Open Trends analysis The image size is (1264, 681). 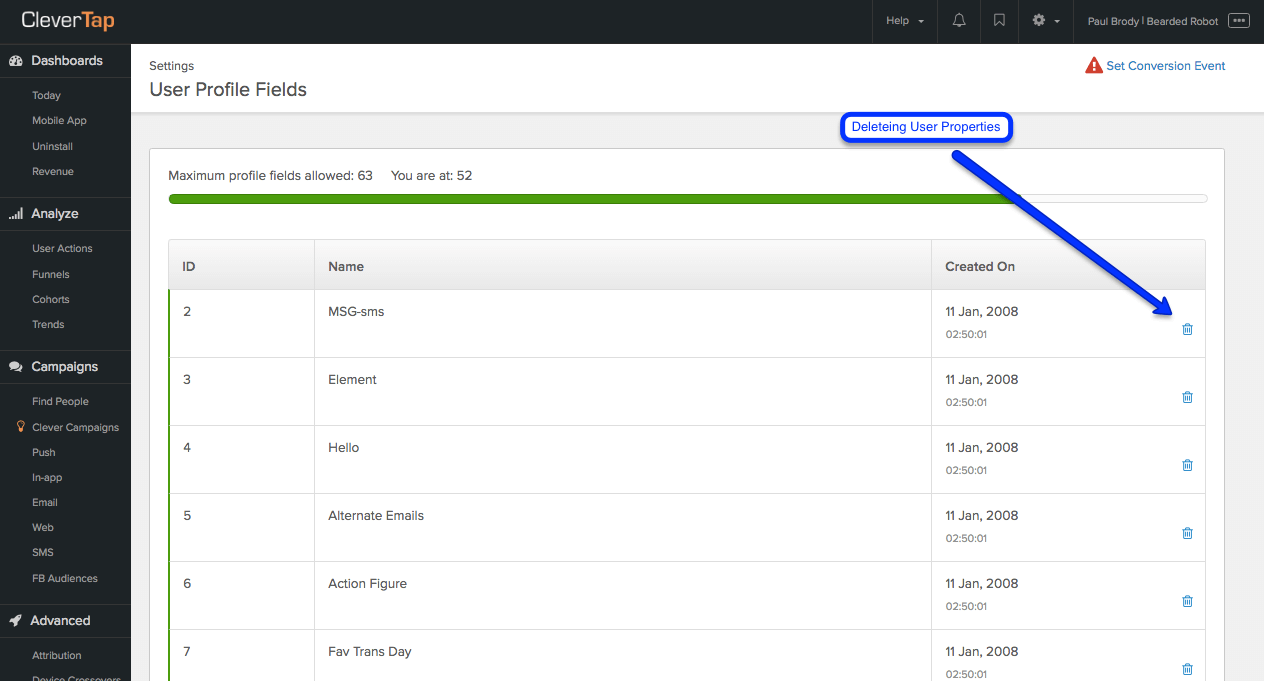coord(48,324)
